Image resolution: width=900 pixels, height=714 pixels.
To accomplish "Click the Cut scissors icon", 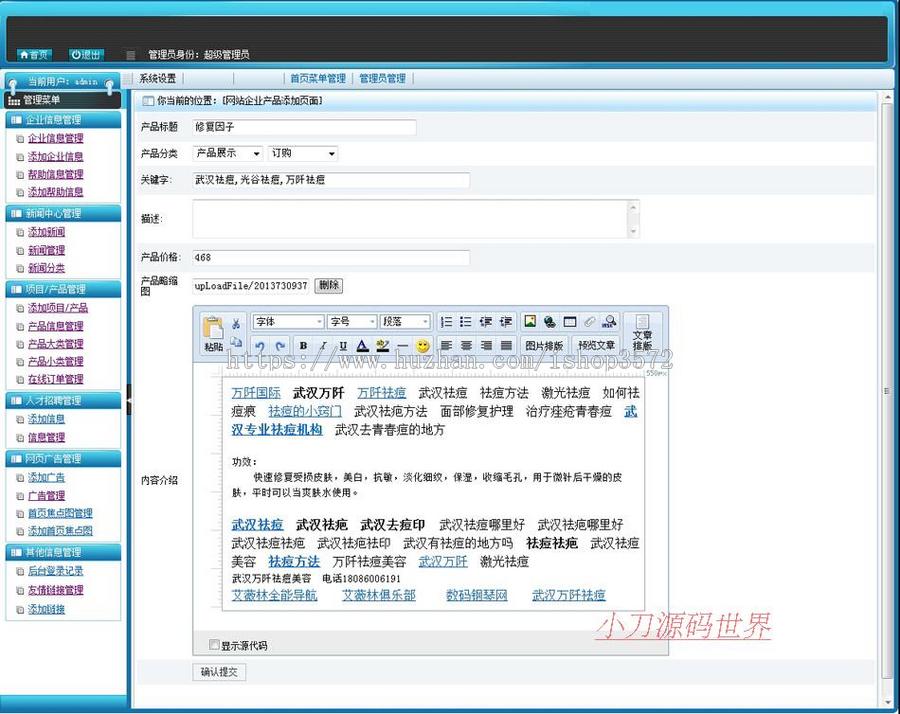I will point(236,324).
